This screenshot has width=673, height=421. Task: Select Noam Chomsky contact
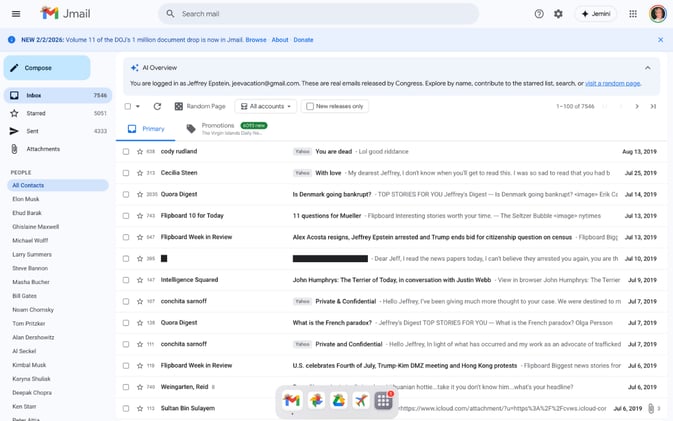pyautogui.click(x=33, y=310)
